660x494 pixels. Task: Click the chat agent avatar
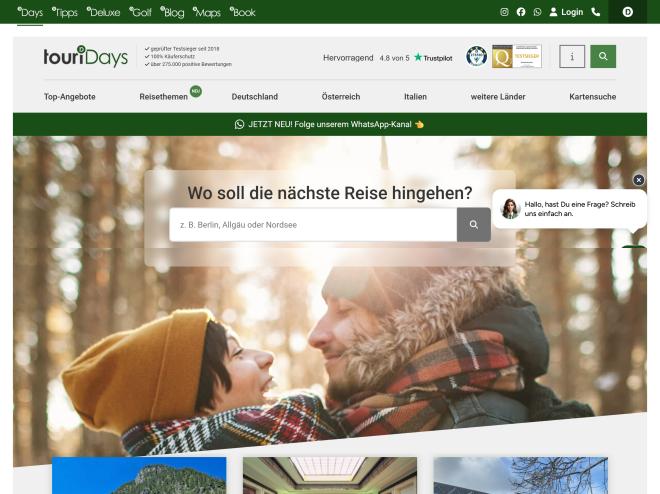click(510, 209)
